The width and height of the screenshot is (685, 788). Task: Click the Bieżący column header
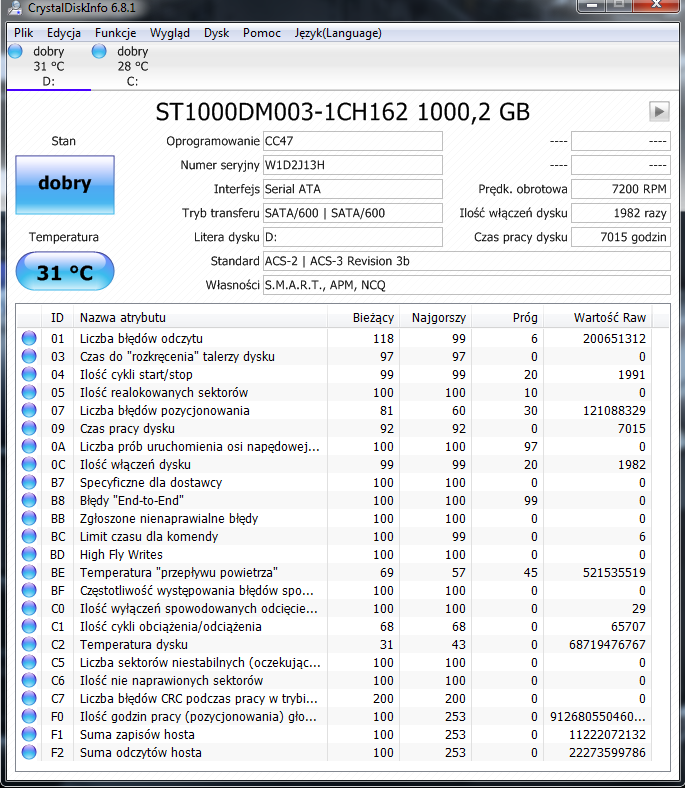[363, 318]
